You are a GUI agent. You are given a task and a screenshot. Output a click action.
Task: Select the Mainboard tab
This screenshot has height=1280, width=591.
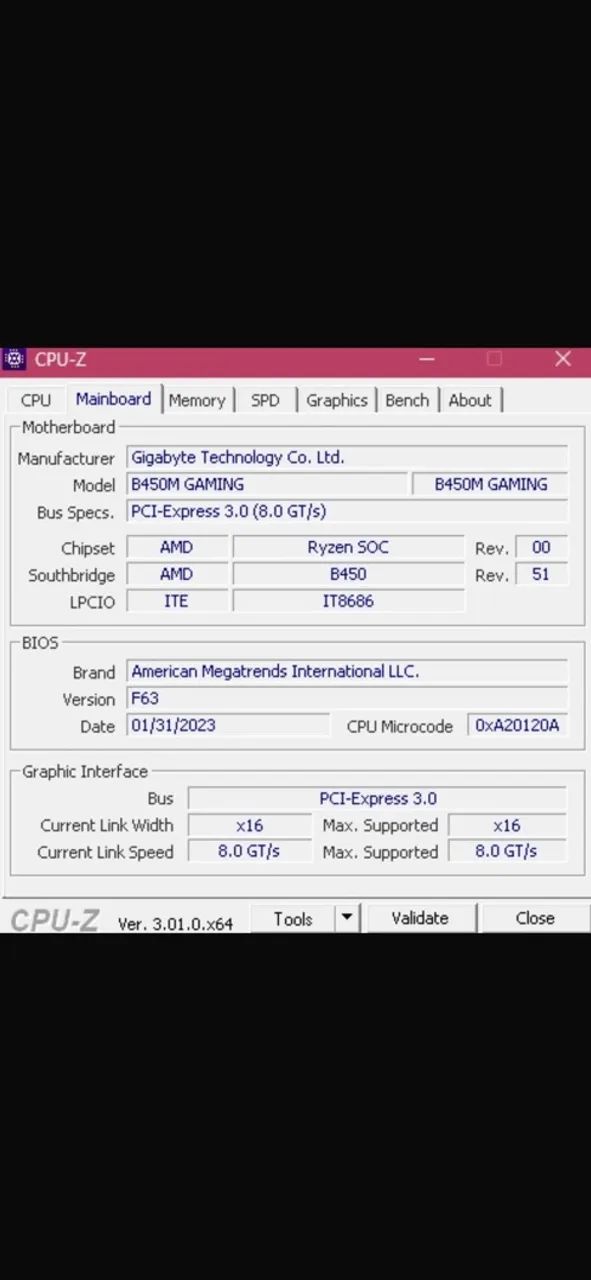tap(113, 399)
